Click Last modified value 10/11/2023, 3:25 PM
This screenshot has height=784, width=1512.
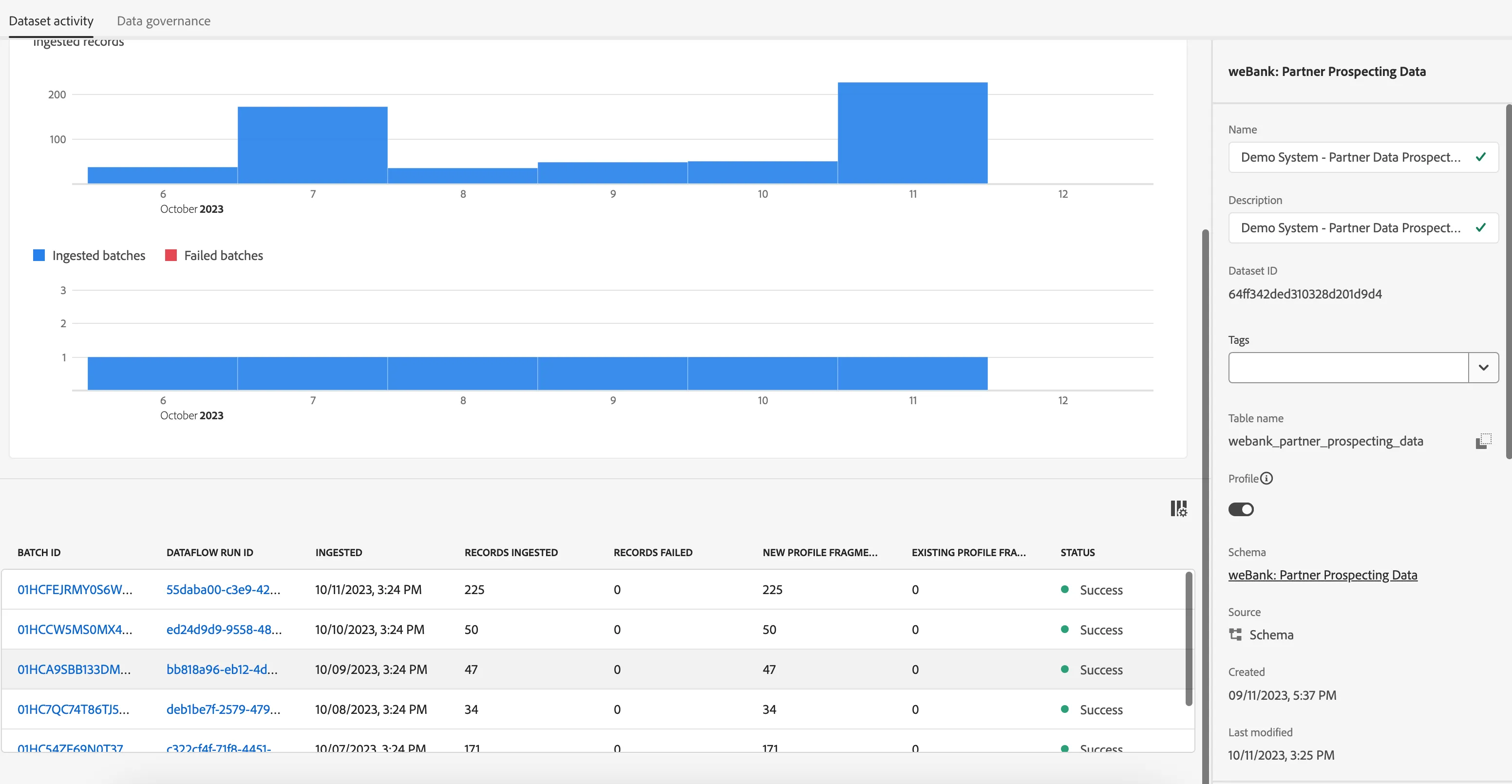click(1281, 755)
